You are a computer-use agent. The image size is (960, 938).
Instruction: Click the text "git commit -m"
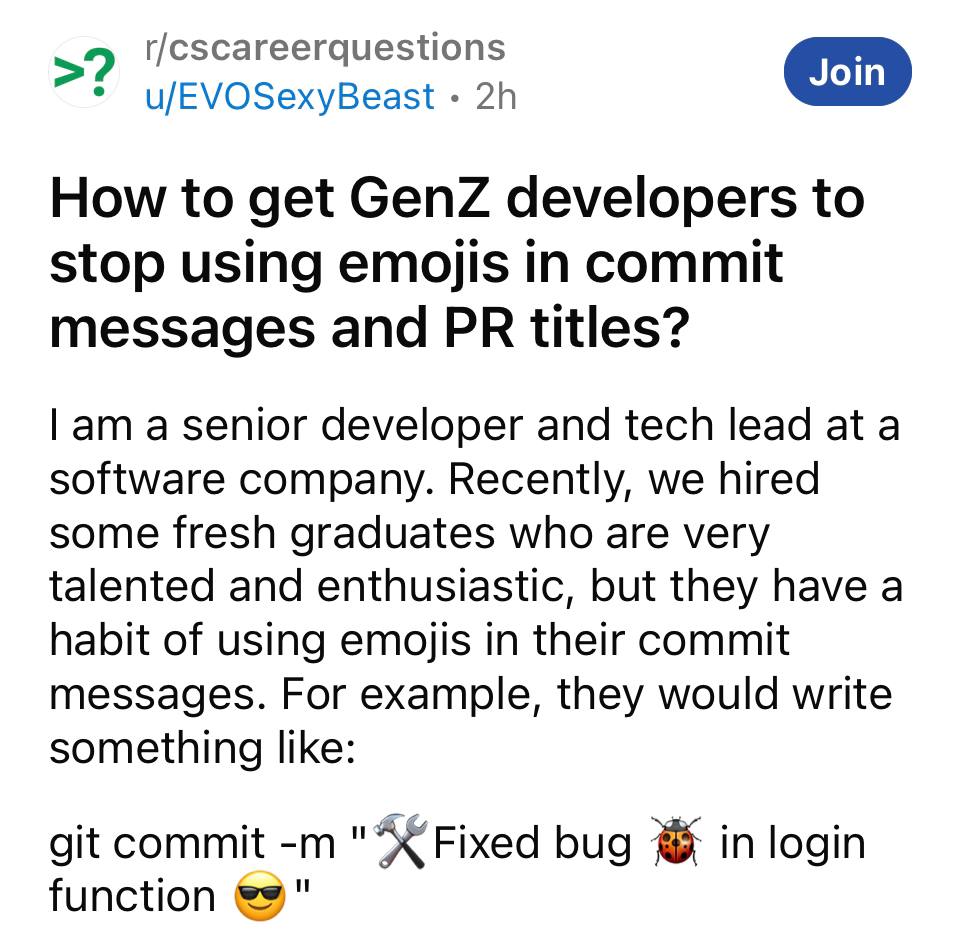pyautogui.click(x=192, y=843)
